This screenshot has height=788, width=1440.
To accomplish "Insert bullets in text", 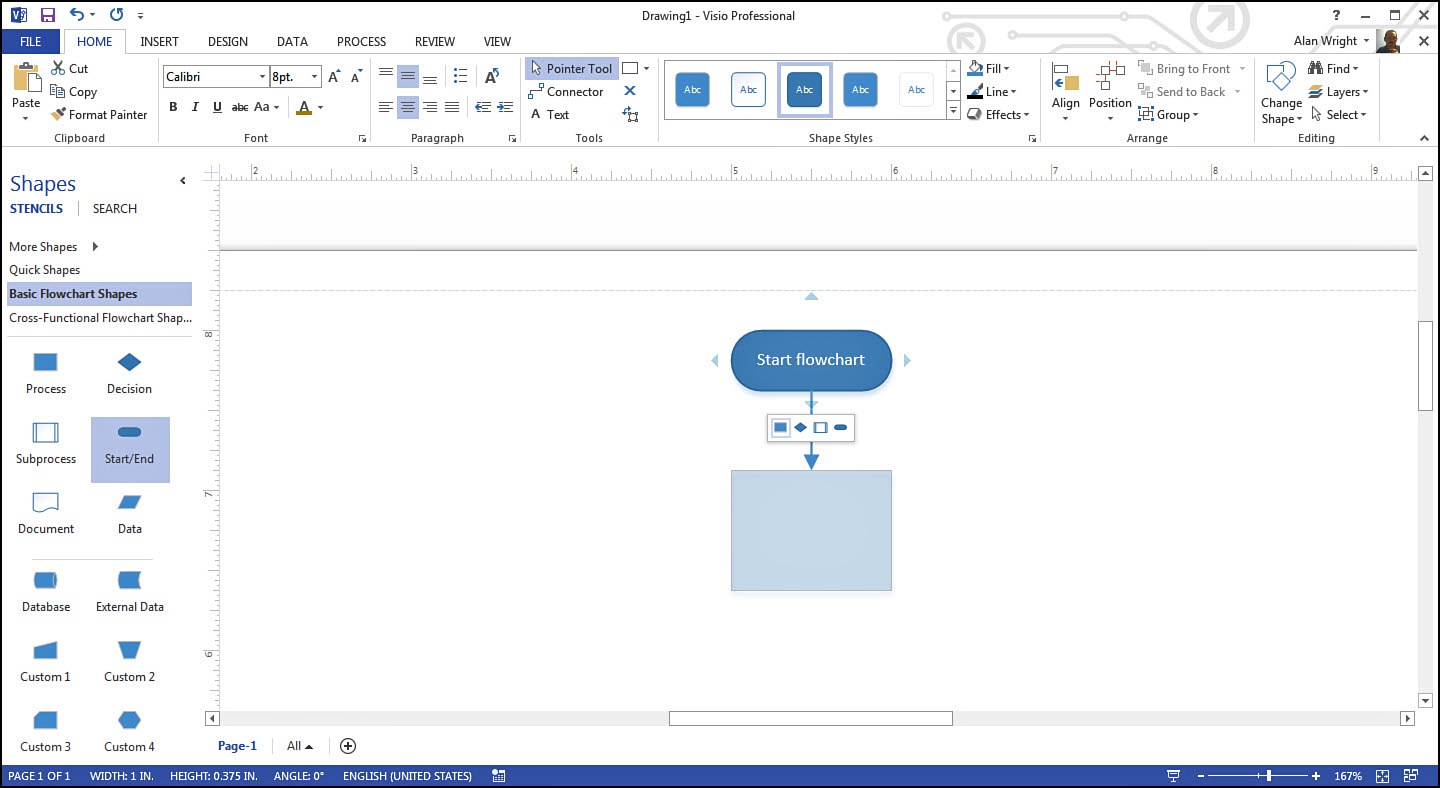I will tap(460, 76).
